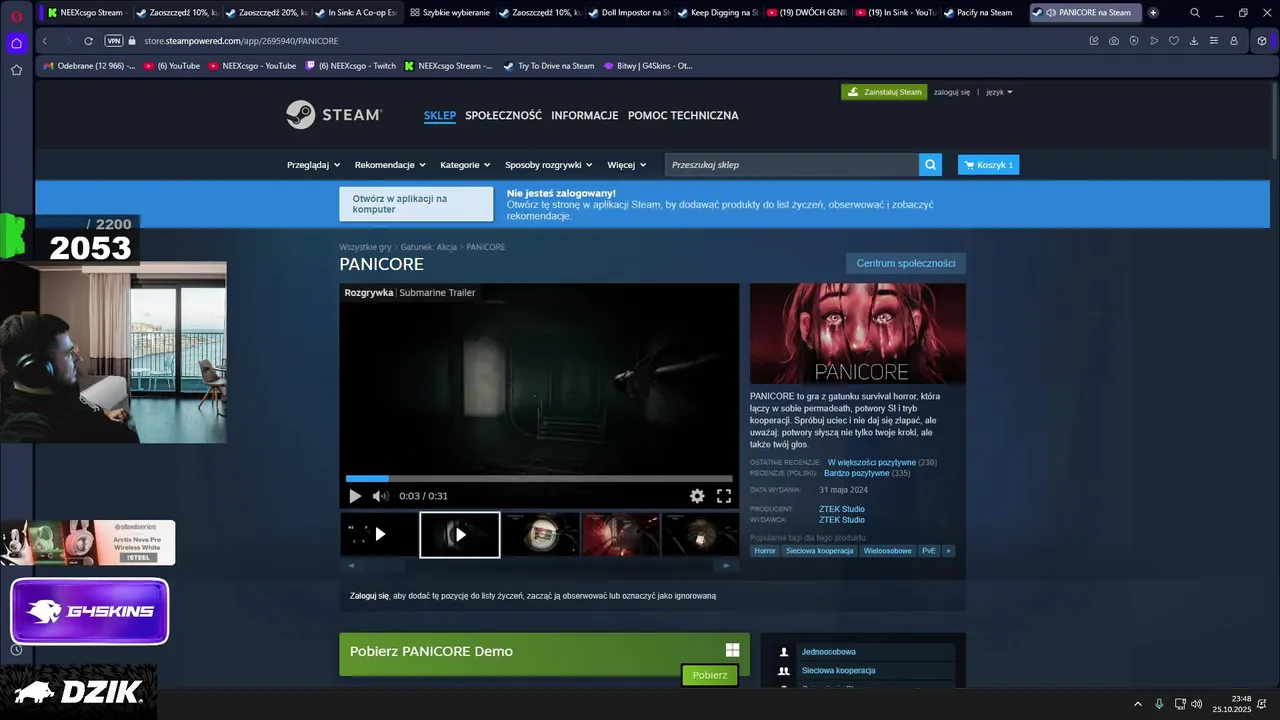1280x720 pixels.
Task: Open video settings gear icon
Action: [697, 496]
